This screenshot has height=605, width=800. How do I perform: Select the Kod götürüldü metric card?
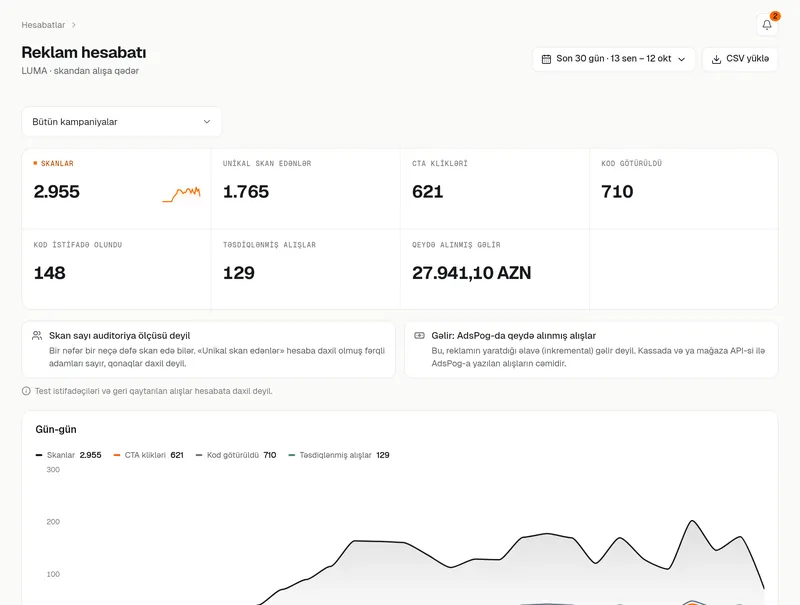click(684, 188)
